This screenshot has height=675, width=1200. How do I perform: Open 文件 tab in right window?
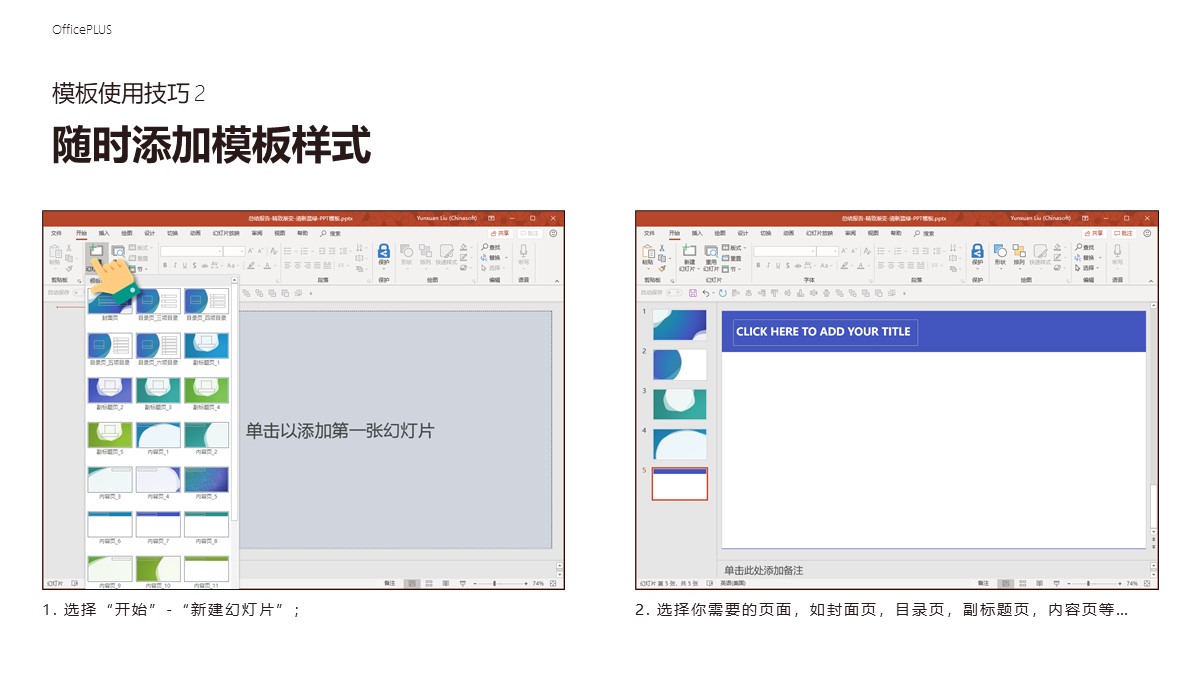tap(649, 233)
